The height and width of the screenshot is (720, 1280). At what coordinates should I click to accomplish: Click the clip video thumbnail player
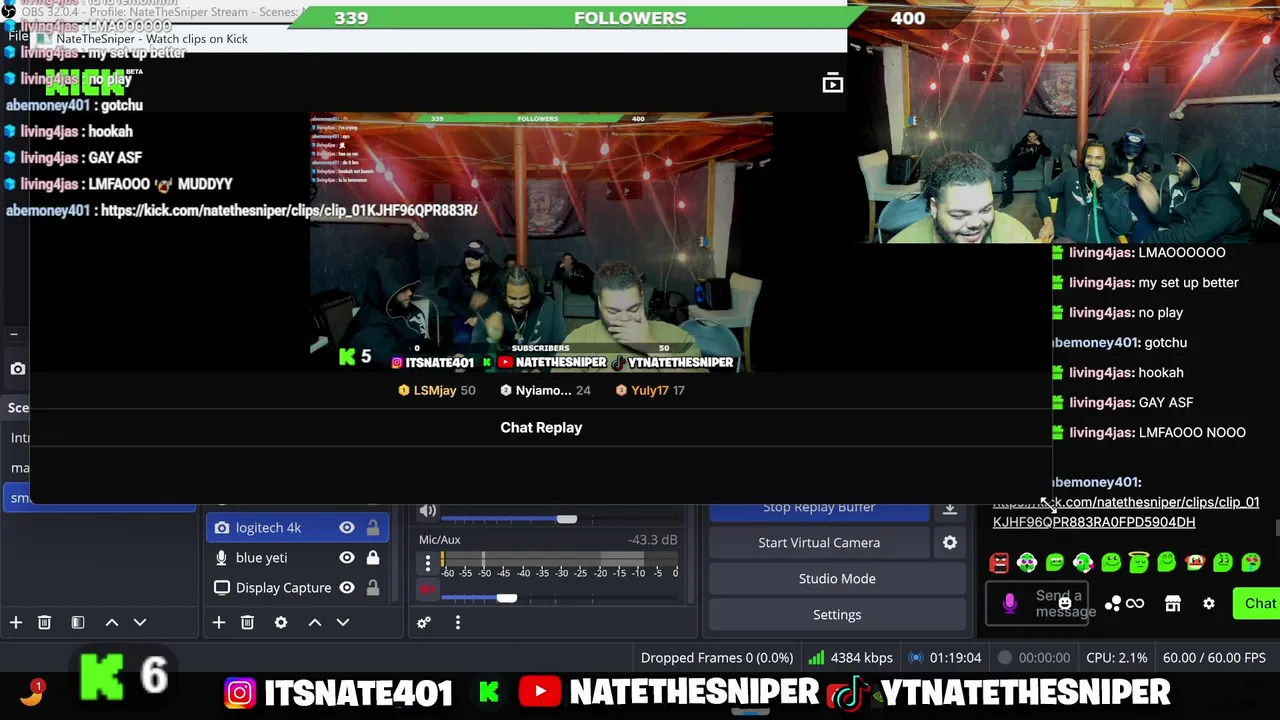click(541, 242)
